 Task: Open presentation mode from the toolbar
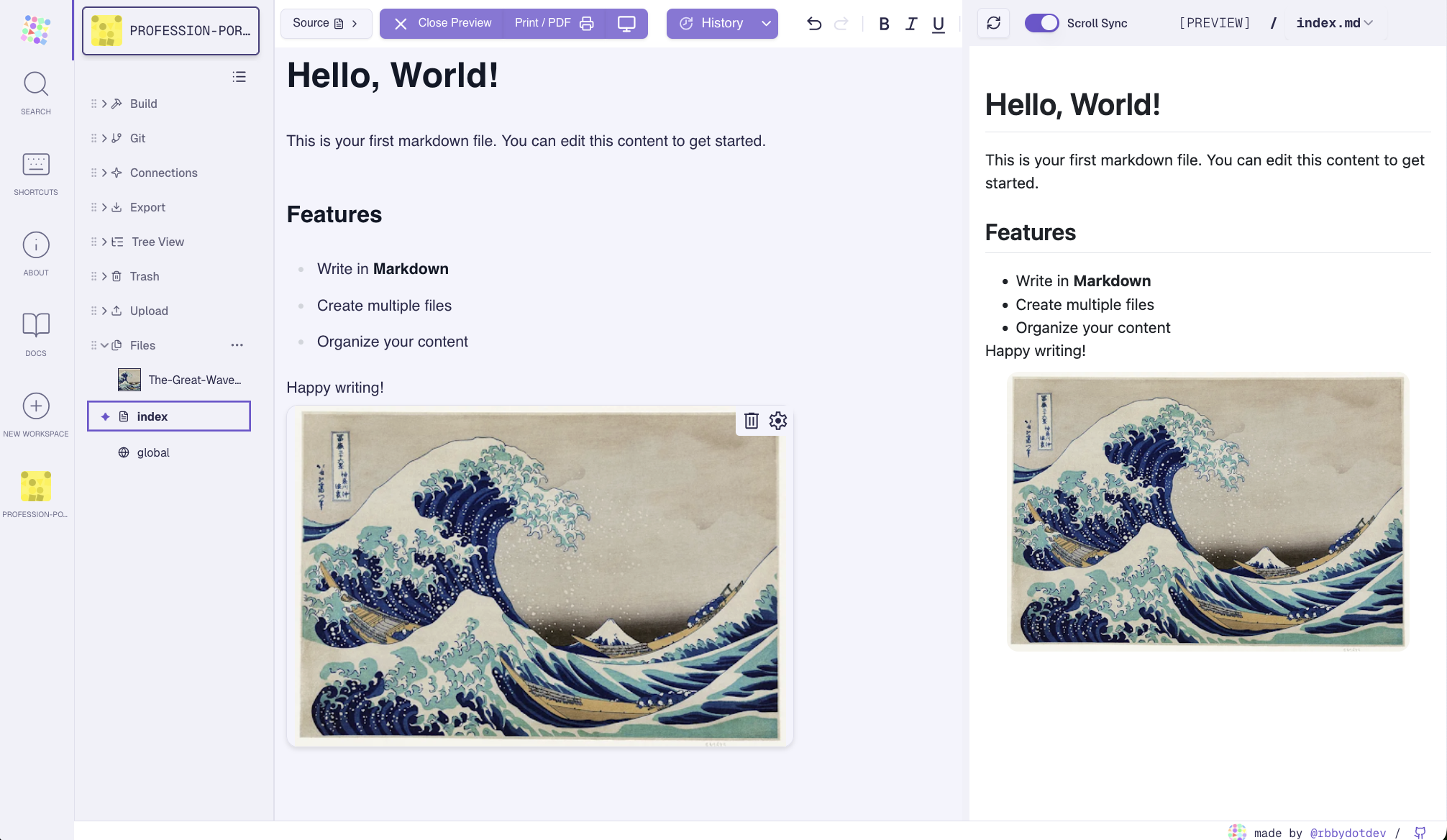[x=626, y=23]
